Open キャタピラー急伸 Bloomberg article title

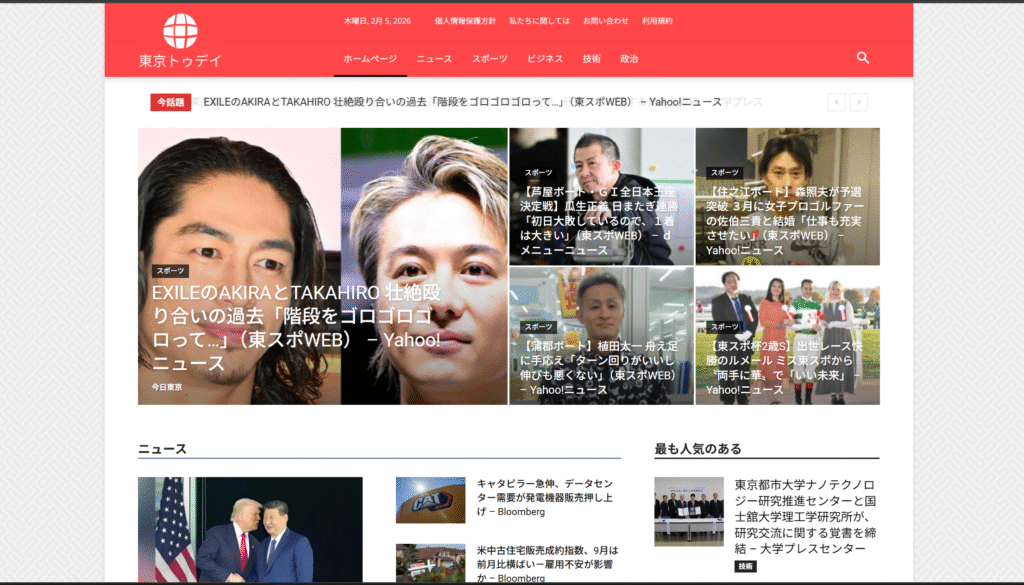545,498
